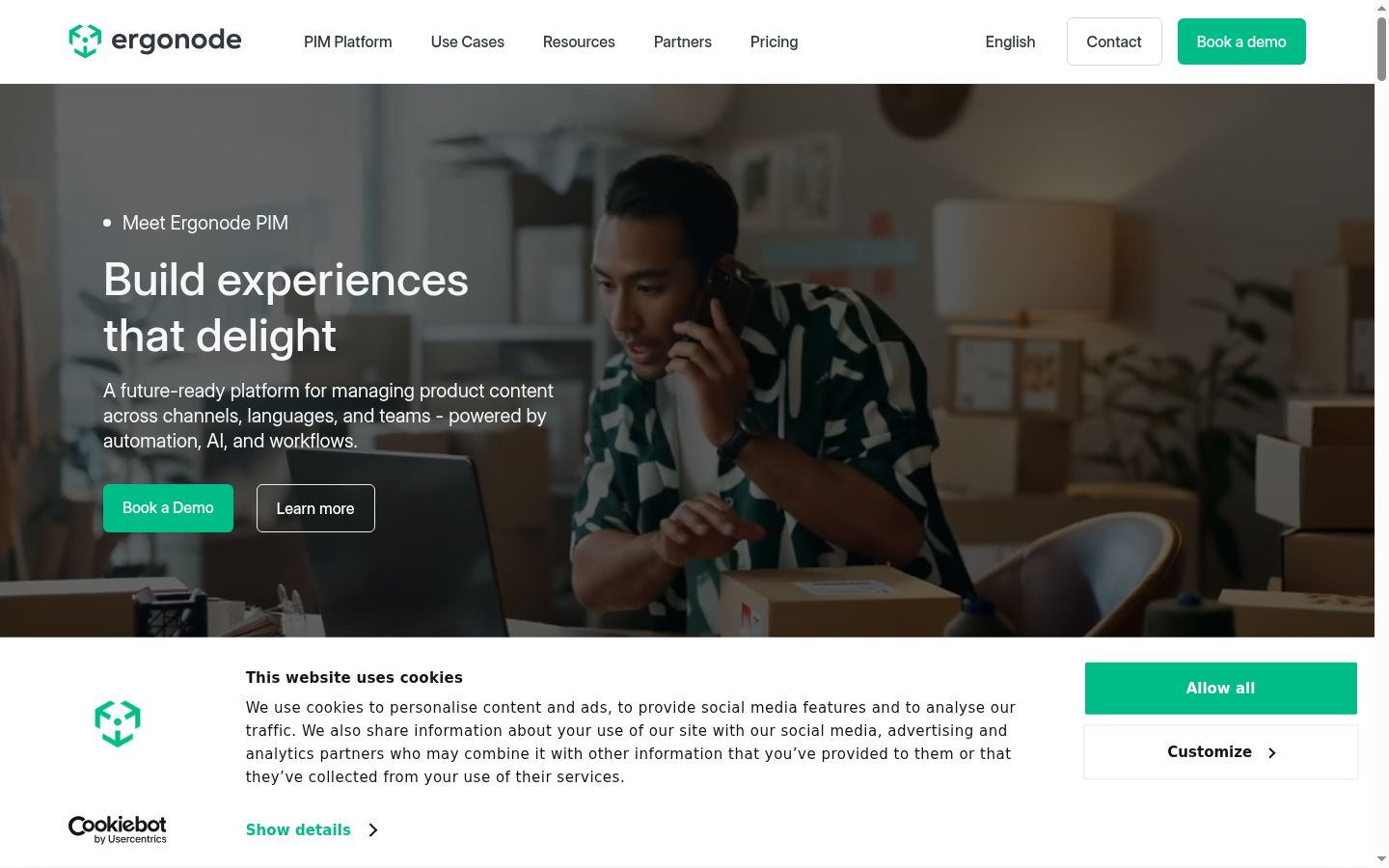Click the Learn more button
Viewport: 1389px width, 868px height.
point(315,508)
